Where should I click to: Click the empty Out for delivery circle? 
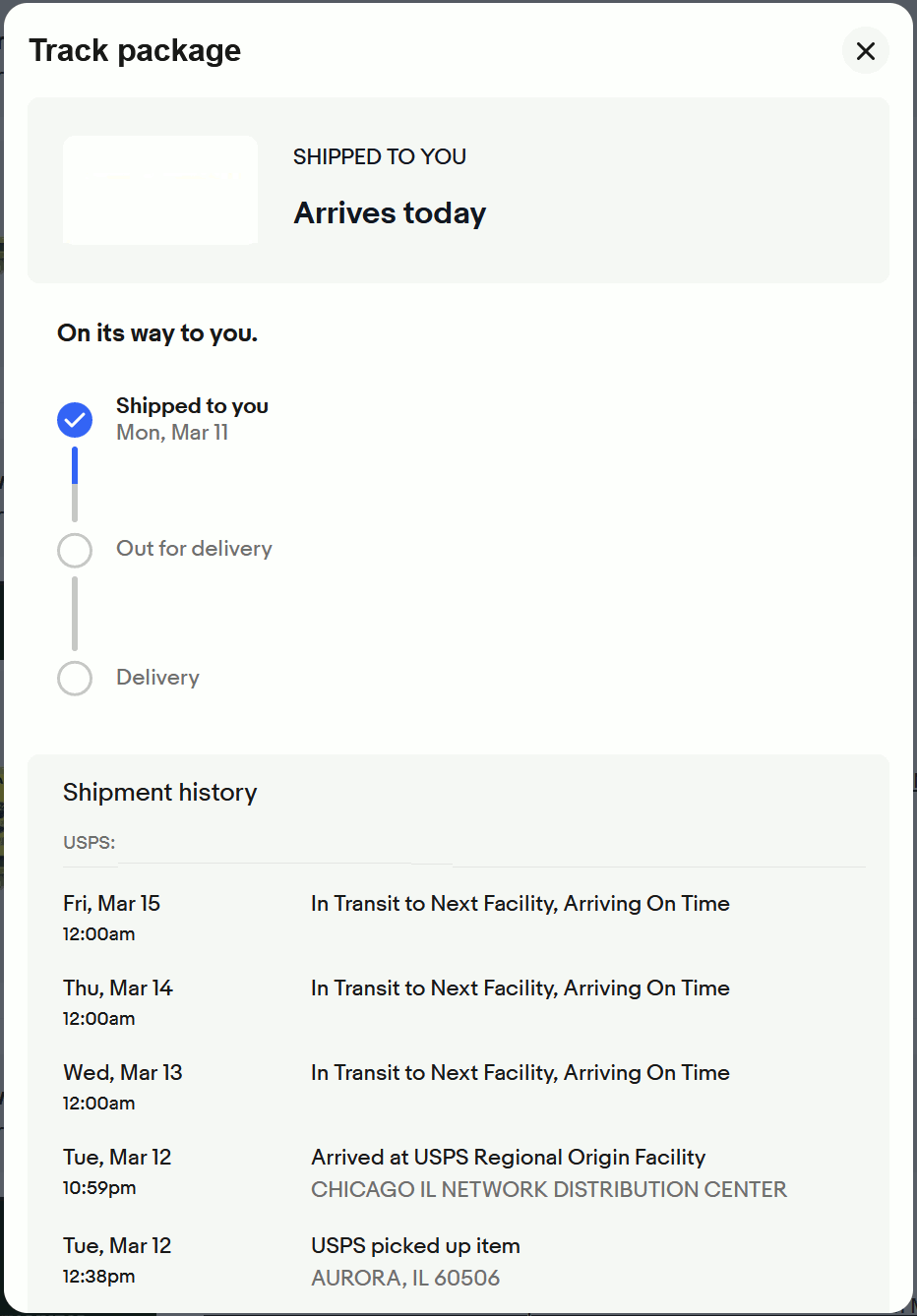tap(75, 550)
